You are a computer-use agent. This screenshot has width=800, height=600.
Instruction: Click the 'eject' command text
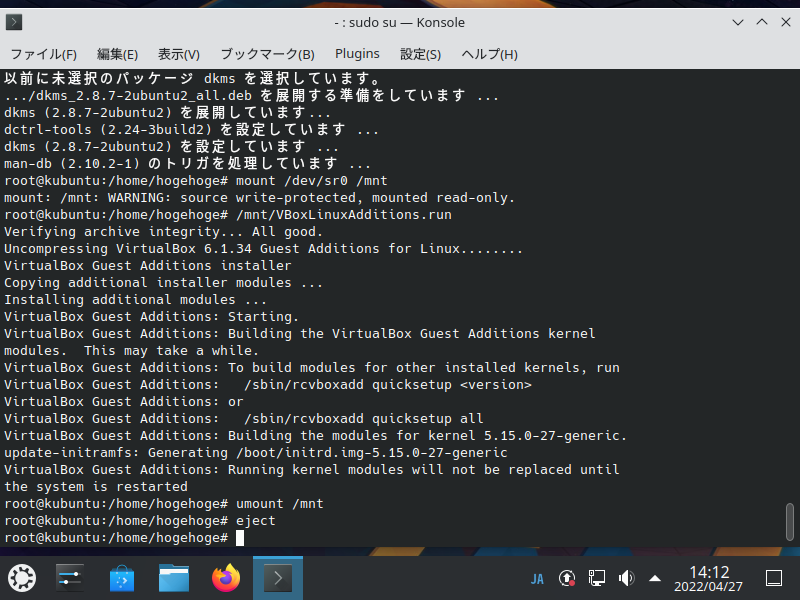click(256, 521)
